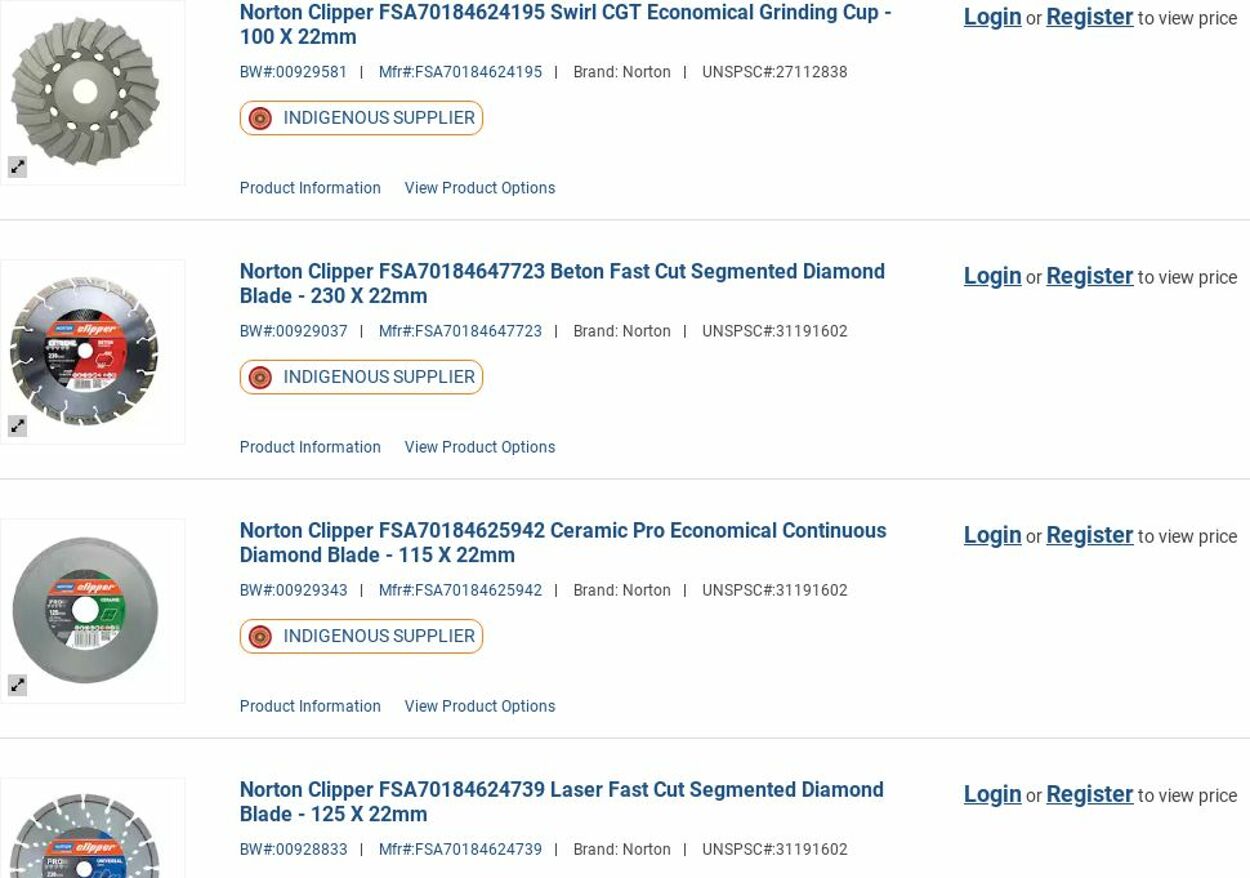1250x878 pixels.
Task: Click expand icon on Swirl CGT Grinding Cup image
Action: (x=18, y=167)
